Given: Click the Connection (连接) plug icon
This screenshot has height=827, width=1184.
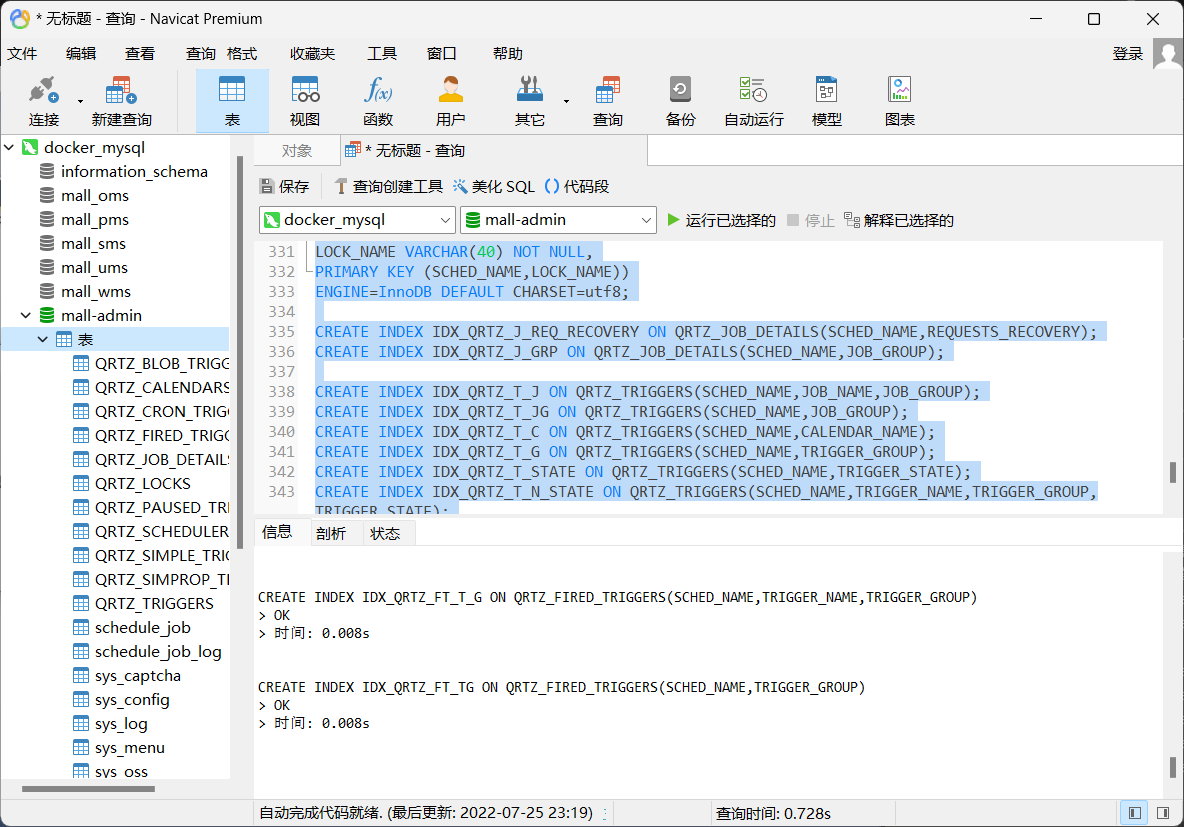Looking at the screenshot, I should coord(43,92).
